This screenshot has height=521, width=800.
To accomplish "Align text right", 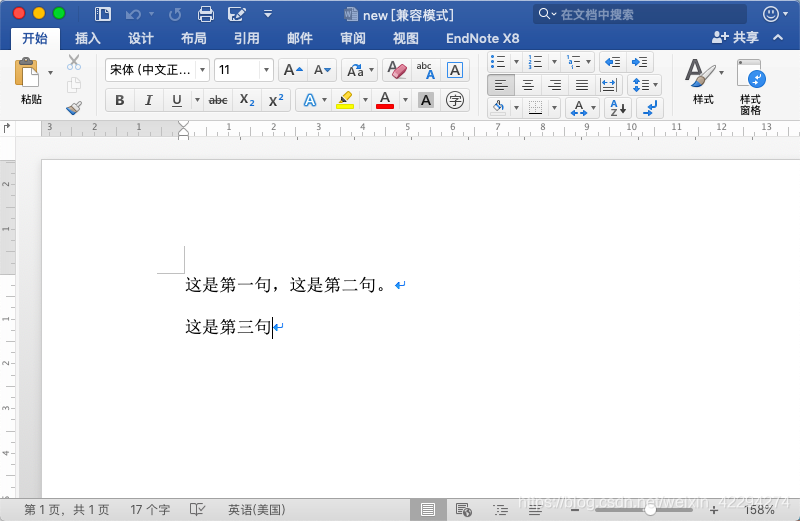I will click(555, 85).
